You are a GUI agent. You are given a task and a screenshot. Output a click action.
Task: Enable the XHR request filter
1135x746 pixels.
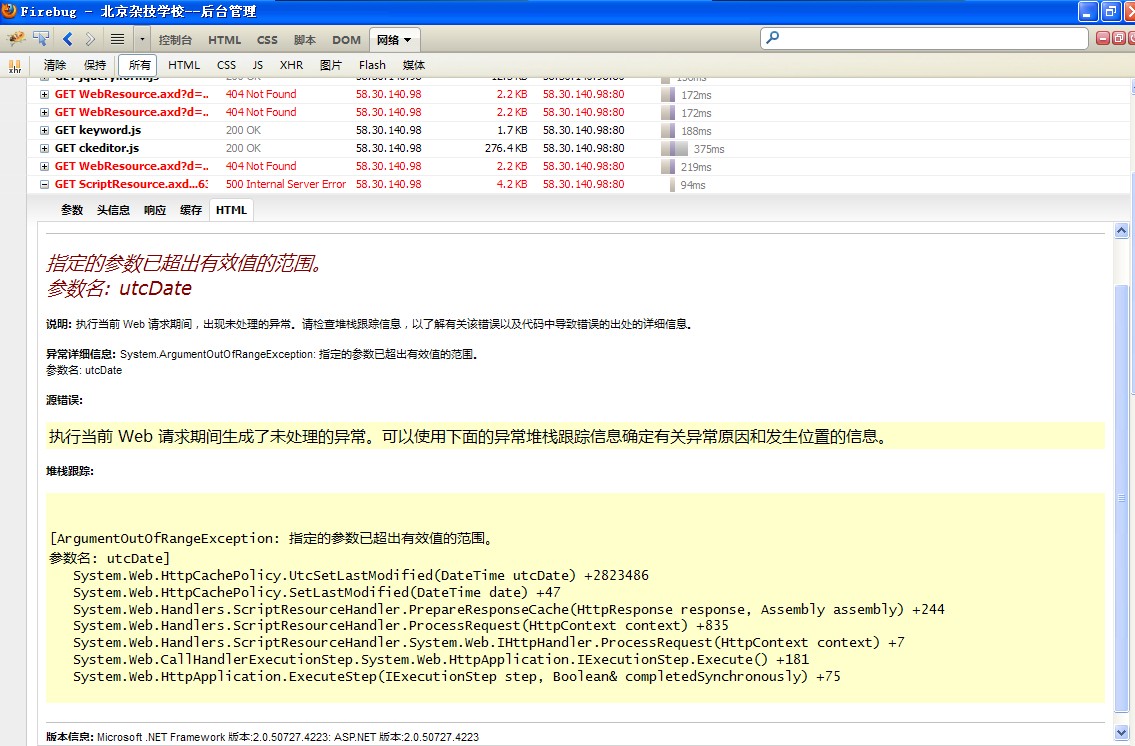pyautogui.click(x=291, y=65)
